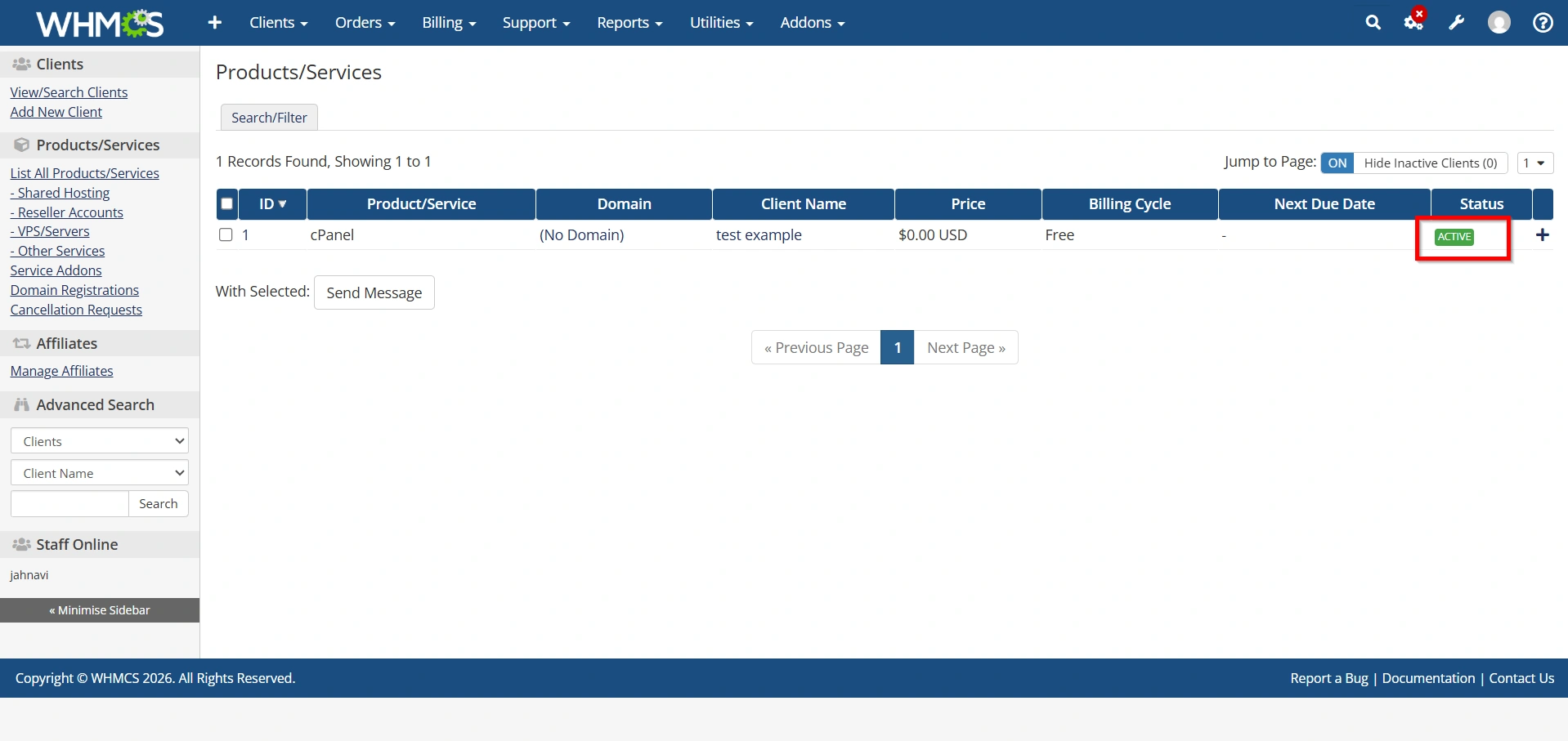
Task: Open the Reports menu
Action: [629, 23]
